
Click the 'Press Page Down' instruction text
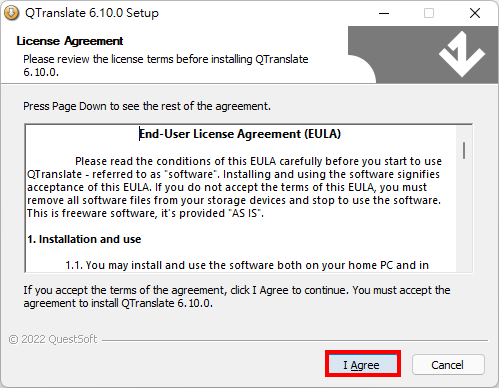(147, 106)
